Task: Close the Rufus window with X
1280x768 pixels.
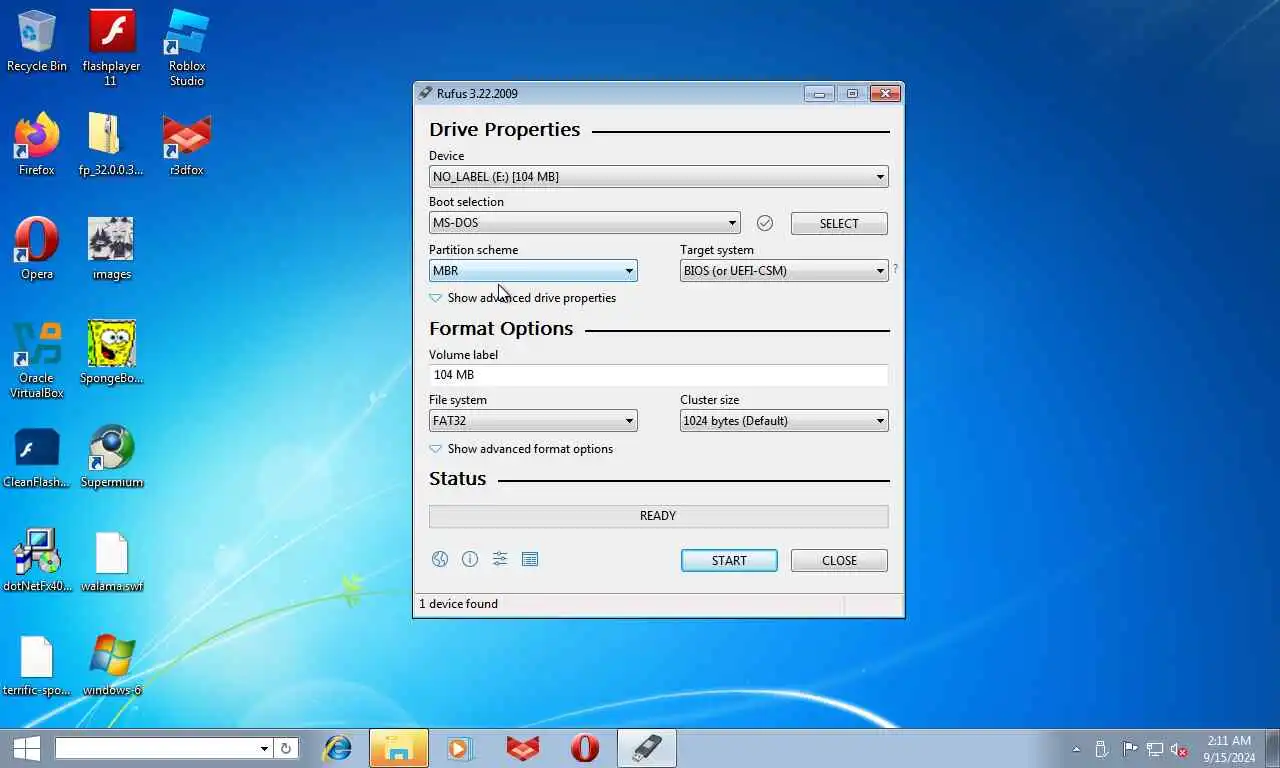Action: point(885,94)
